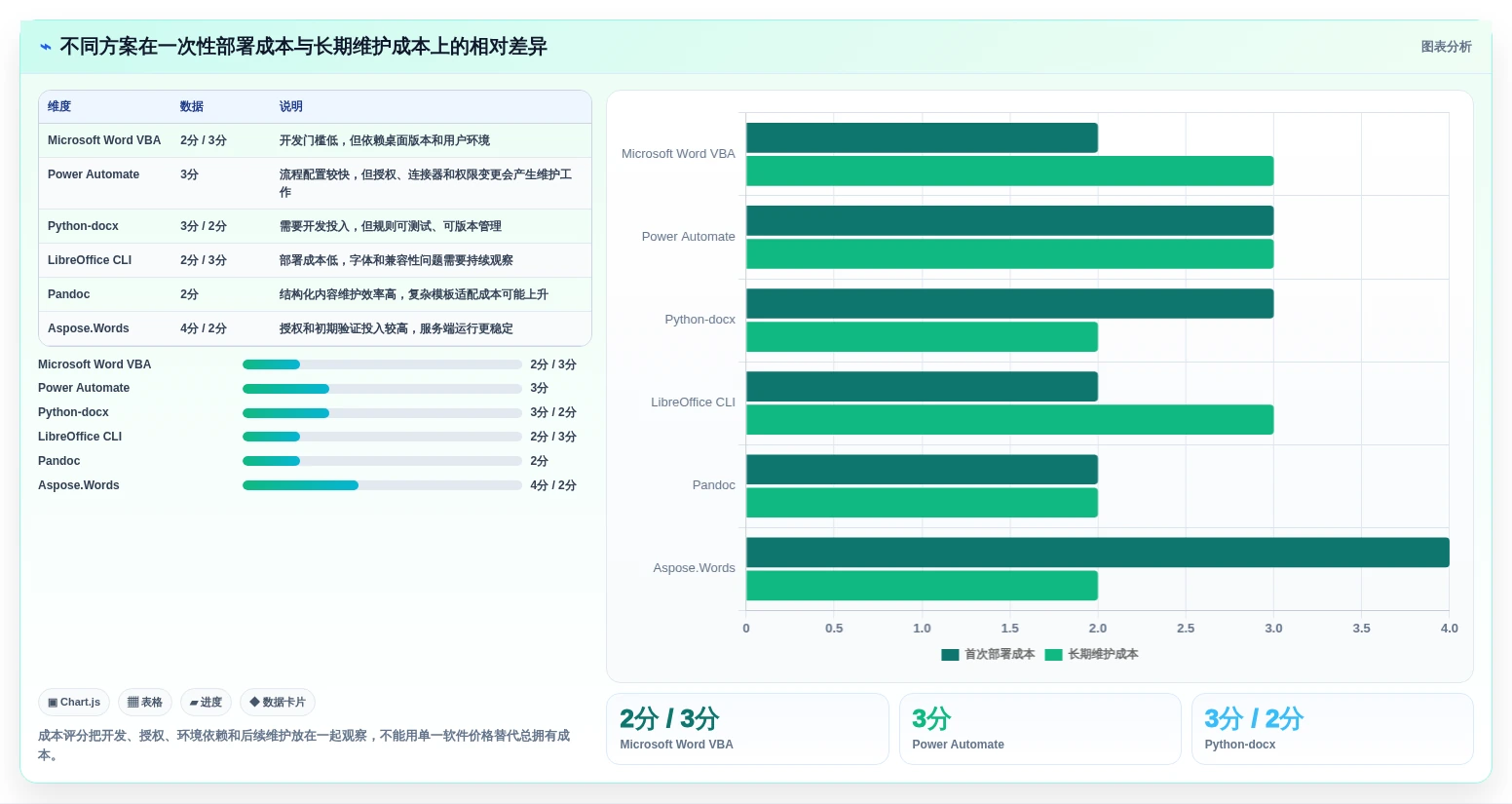
Task: Click the Python-docx 长期维护成本 chart bar
Action: [922, 337]
